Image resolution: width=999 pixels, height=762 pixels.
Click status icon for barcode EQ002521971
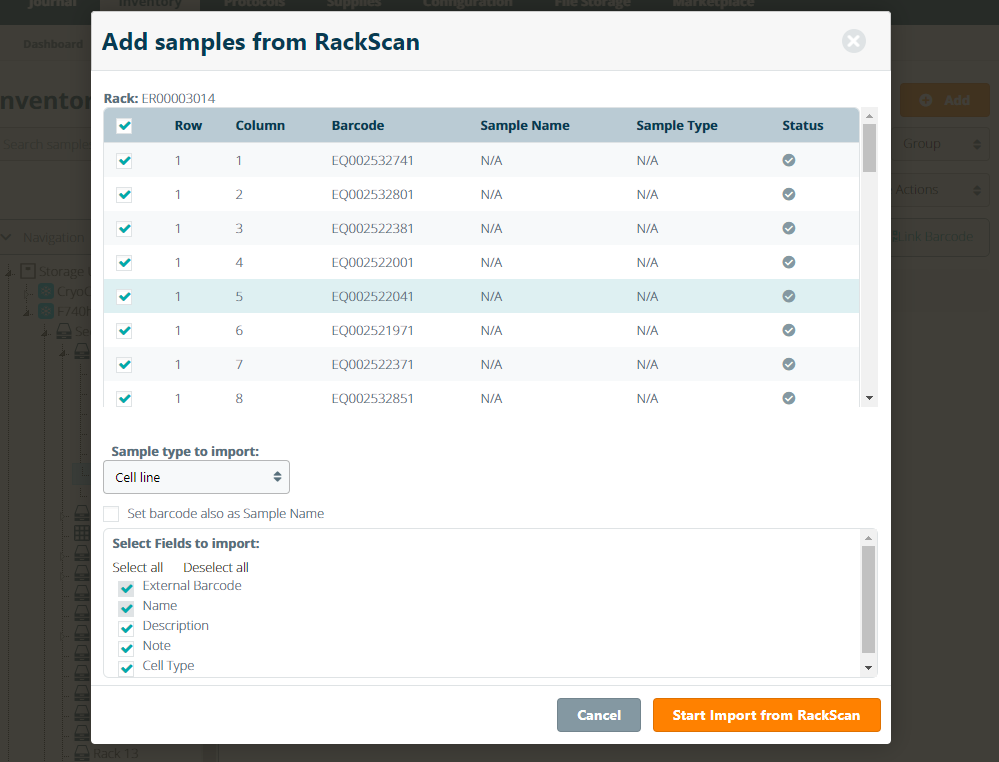(789, 330)
